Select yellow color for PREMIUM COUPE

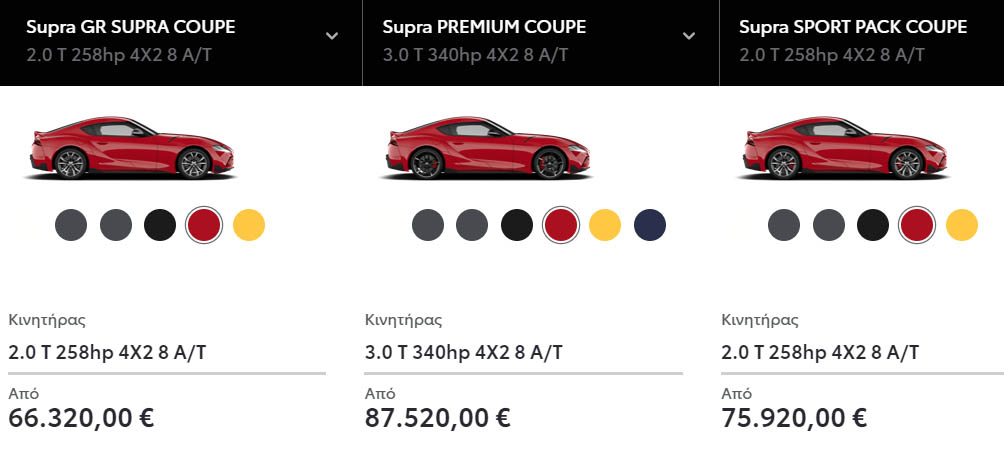click(605, 225)
